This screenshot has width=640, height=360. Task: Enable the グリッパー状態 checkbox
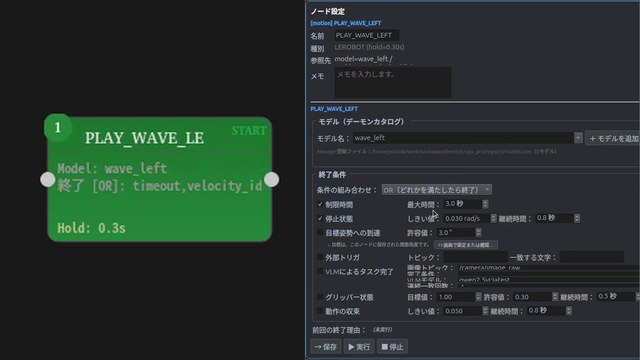click(320, 297)
